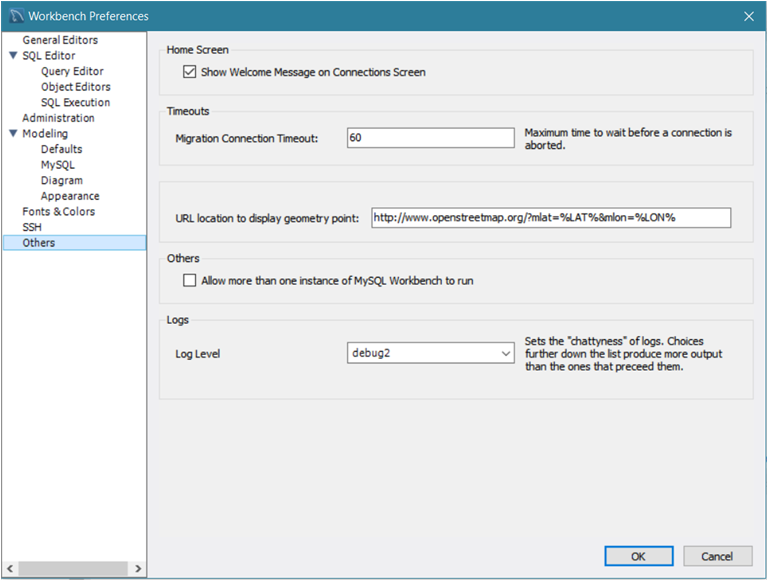
Task: Select Others in the sidebar
Action: point(74,242)
